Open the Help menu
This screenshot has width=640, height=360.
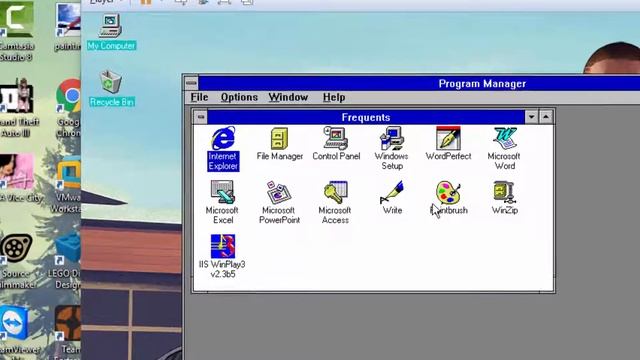[334, 97]
